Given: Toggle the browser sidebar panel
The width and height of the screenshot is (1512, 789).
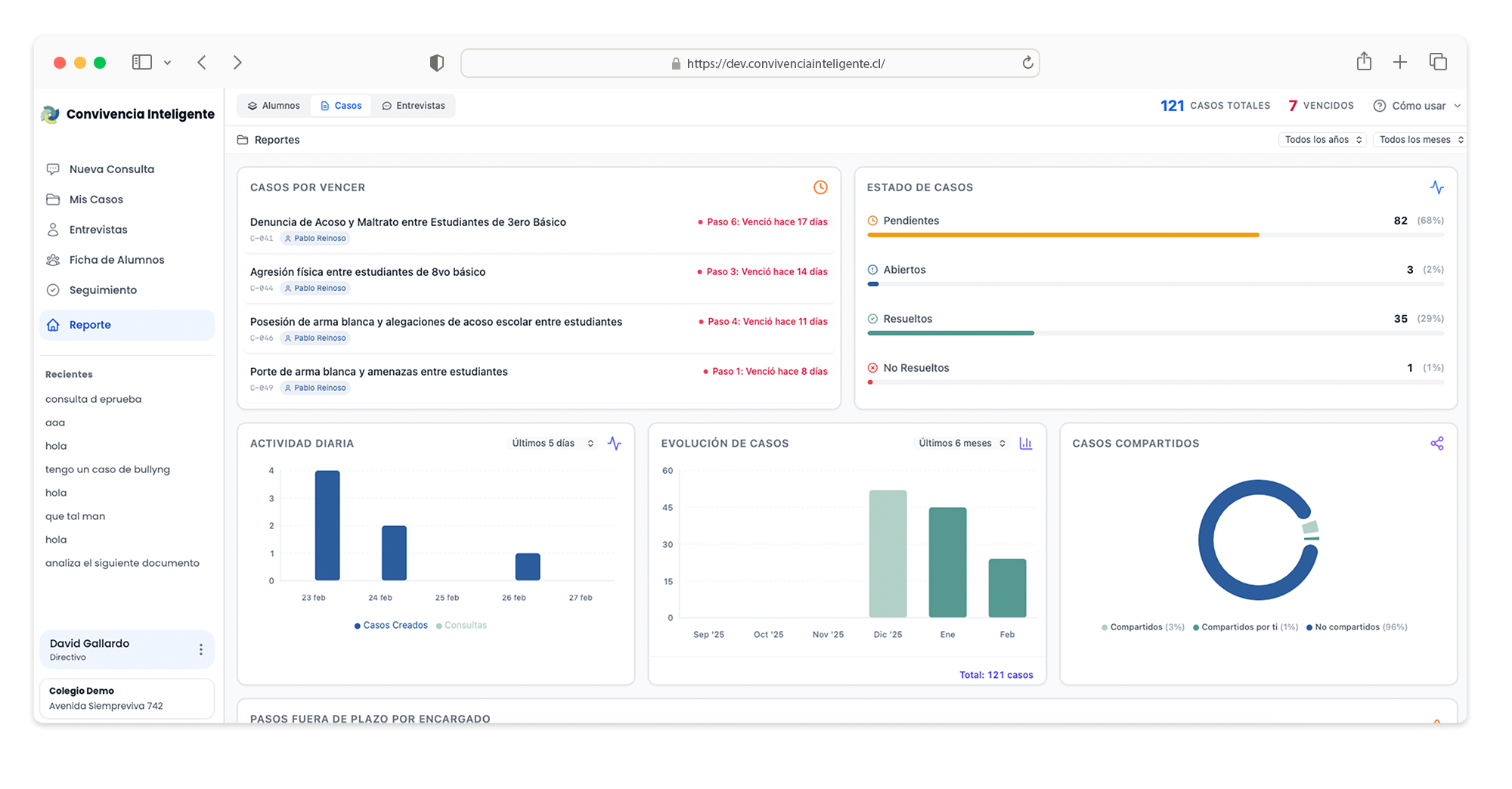Looking at the screenshot, I should (x=142, y=63).
